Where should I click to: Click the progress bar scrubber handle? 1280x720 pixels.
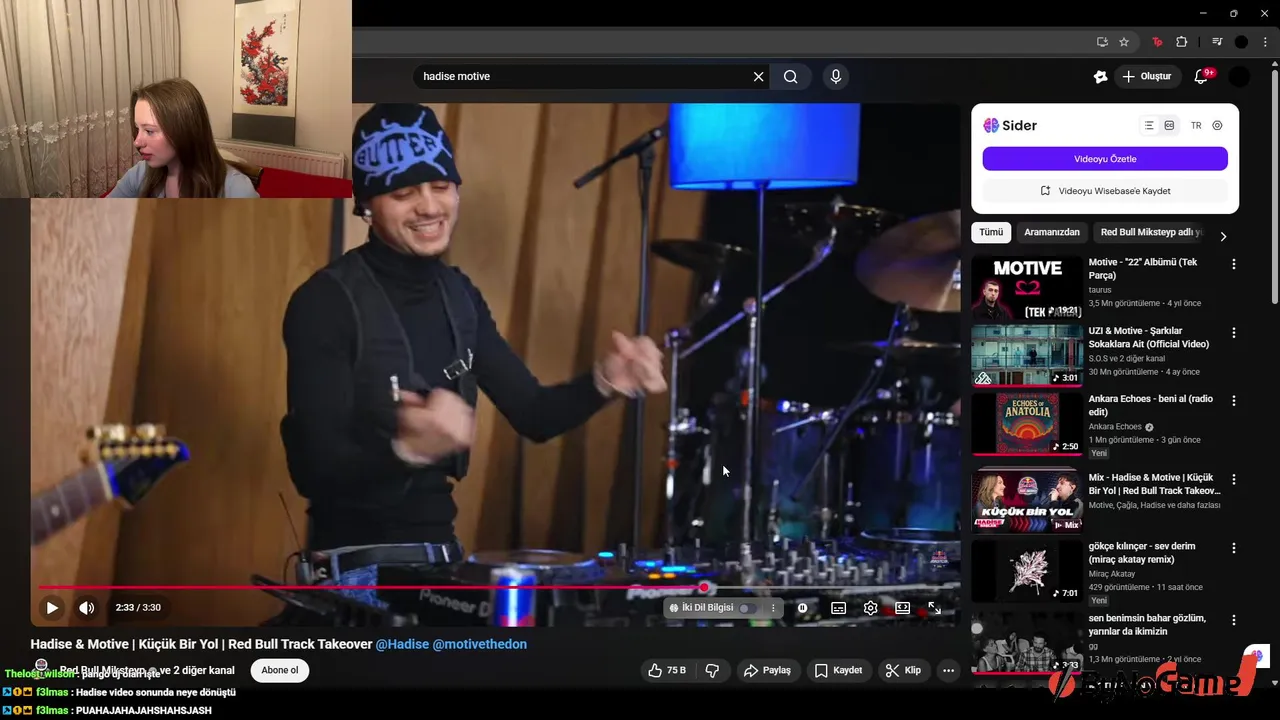(x=704, y=587)
